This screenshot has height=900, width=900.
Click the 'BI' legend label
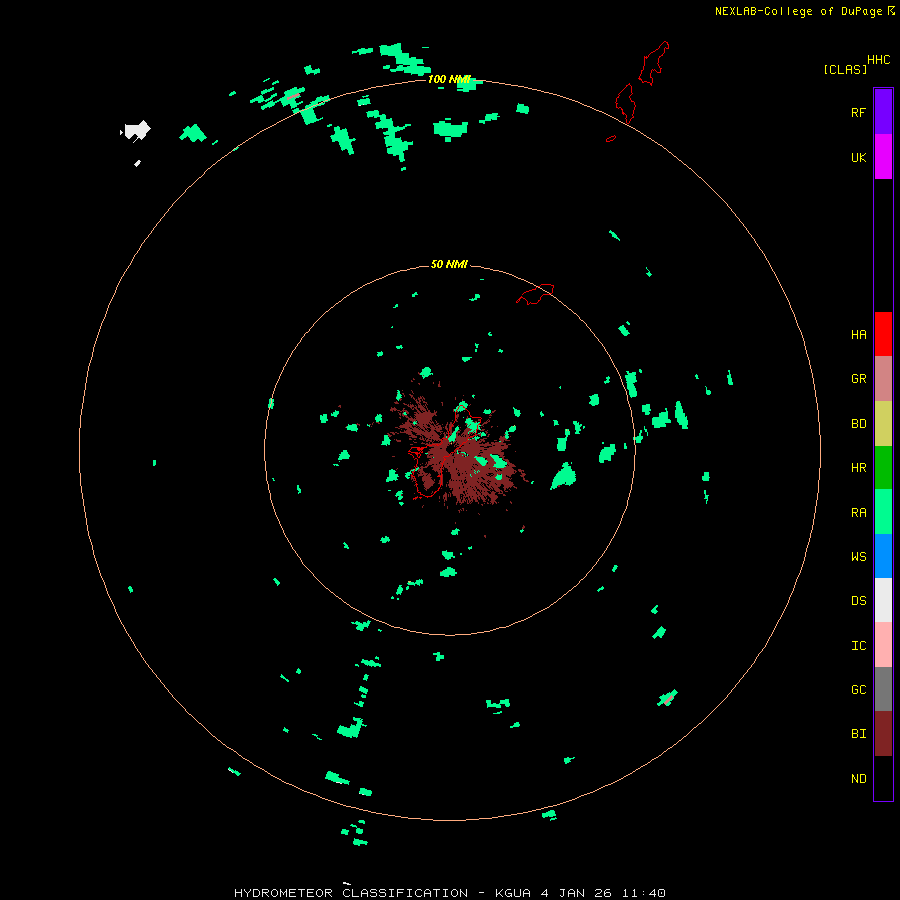coord(858,734)
